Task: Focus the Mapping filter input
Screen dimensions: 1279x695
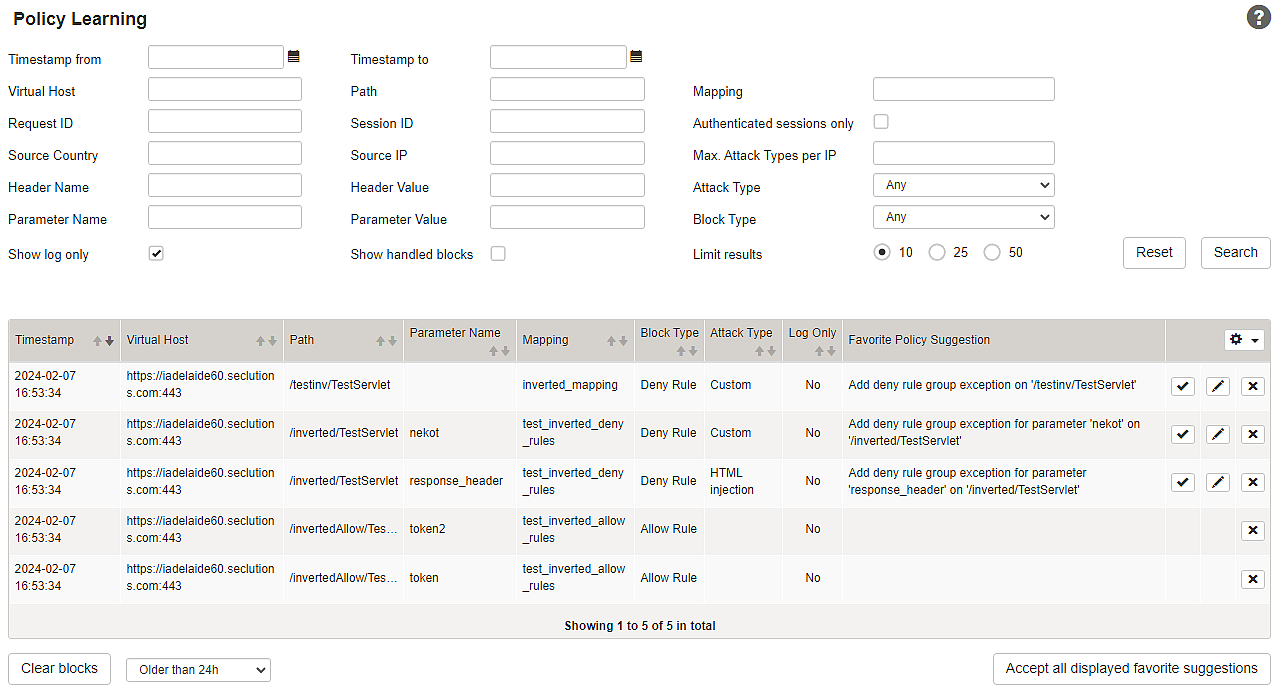Action: pyautogui.click(x=964, y=89)
